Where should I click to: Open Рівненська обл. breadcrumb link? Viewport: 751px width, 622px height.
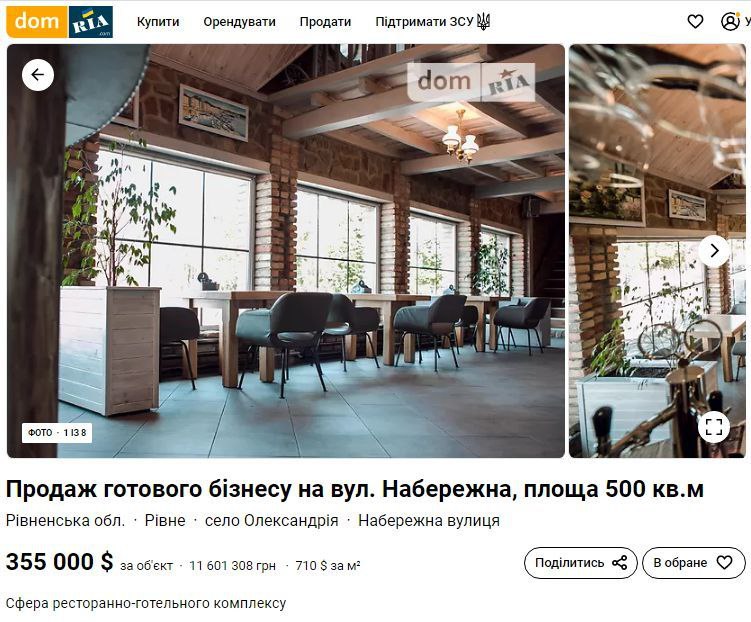click(66, 520)
